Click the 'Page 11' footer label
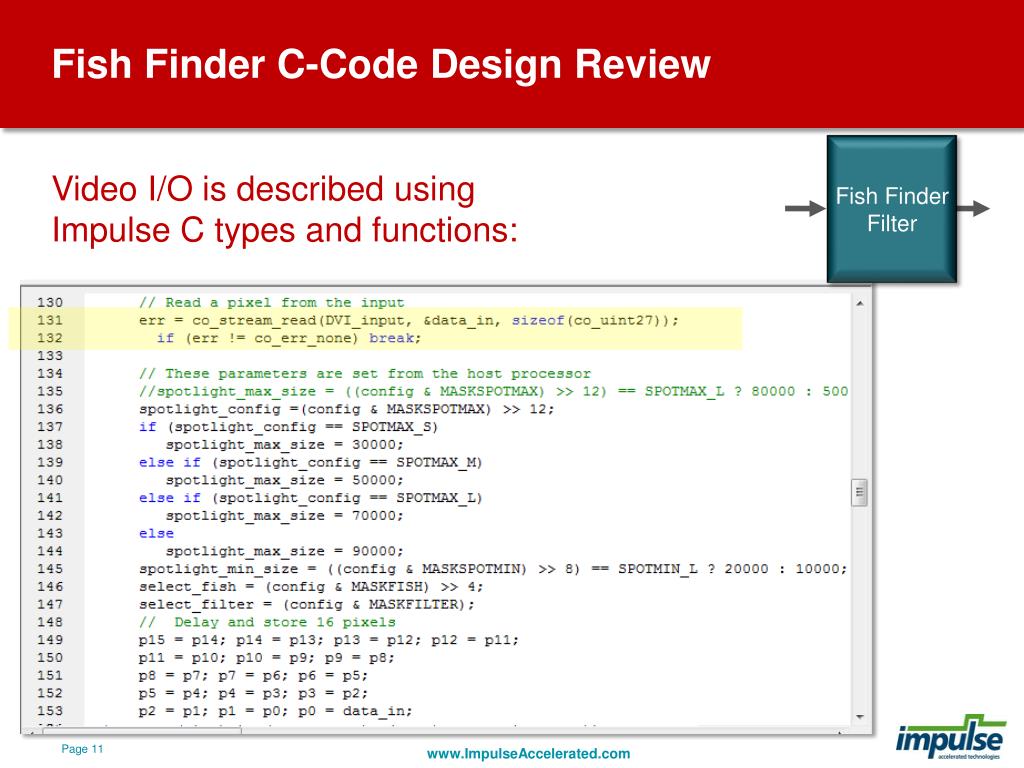This screenshot has width=1024, height=768. point(82,749)
